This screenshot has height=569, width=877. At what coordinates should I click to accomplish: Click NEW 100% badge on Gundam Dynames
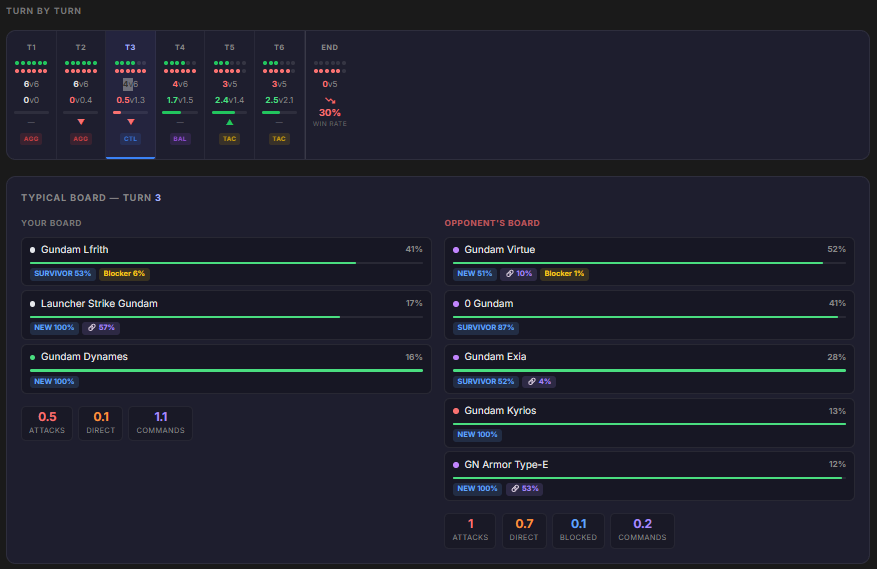coord(54,381)
